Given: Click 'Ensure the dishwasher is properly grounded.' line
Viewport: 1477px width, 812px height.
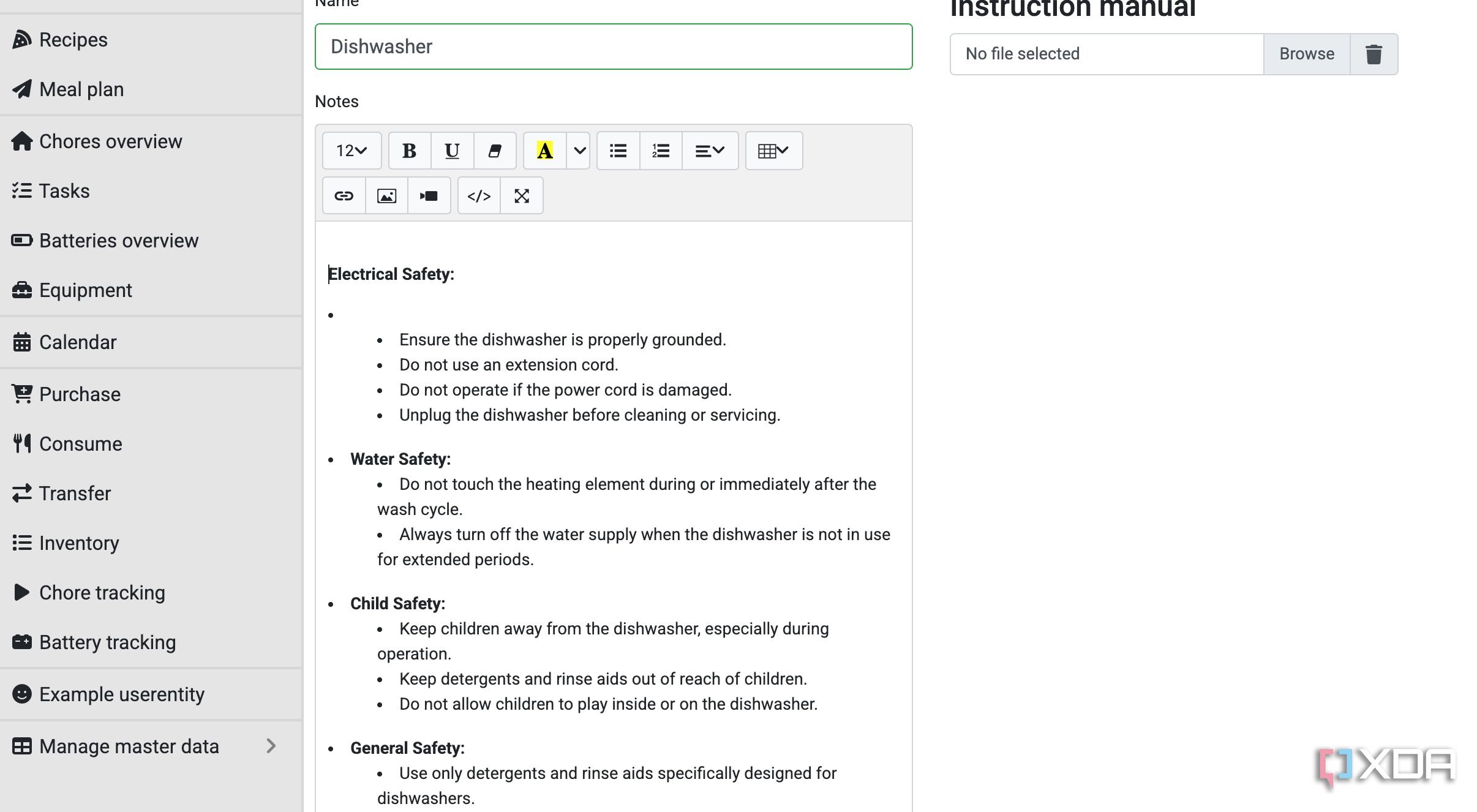Looking at the screenshot, I should click(563, 340).
